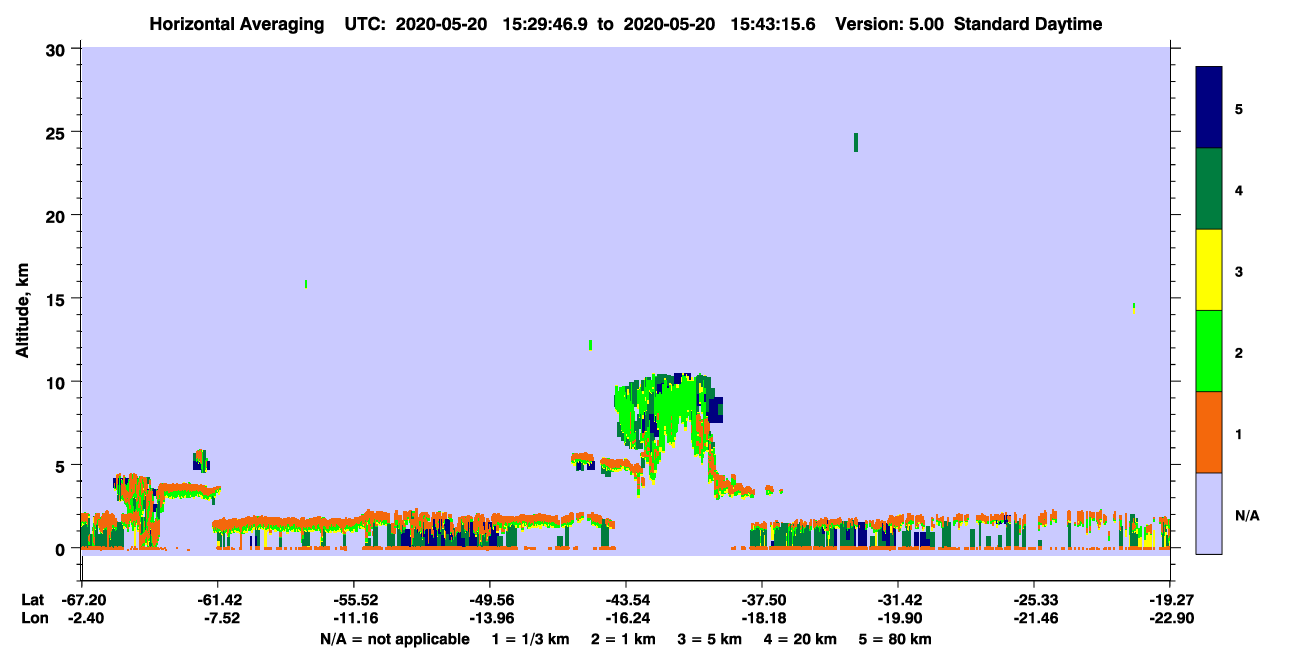This screenshot has width=1300, height=667.
Task: Click legend note 'N/A = not applicable'
Action: 394,639
